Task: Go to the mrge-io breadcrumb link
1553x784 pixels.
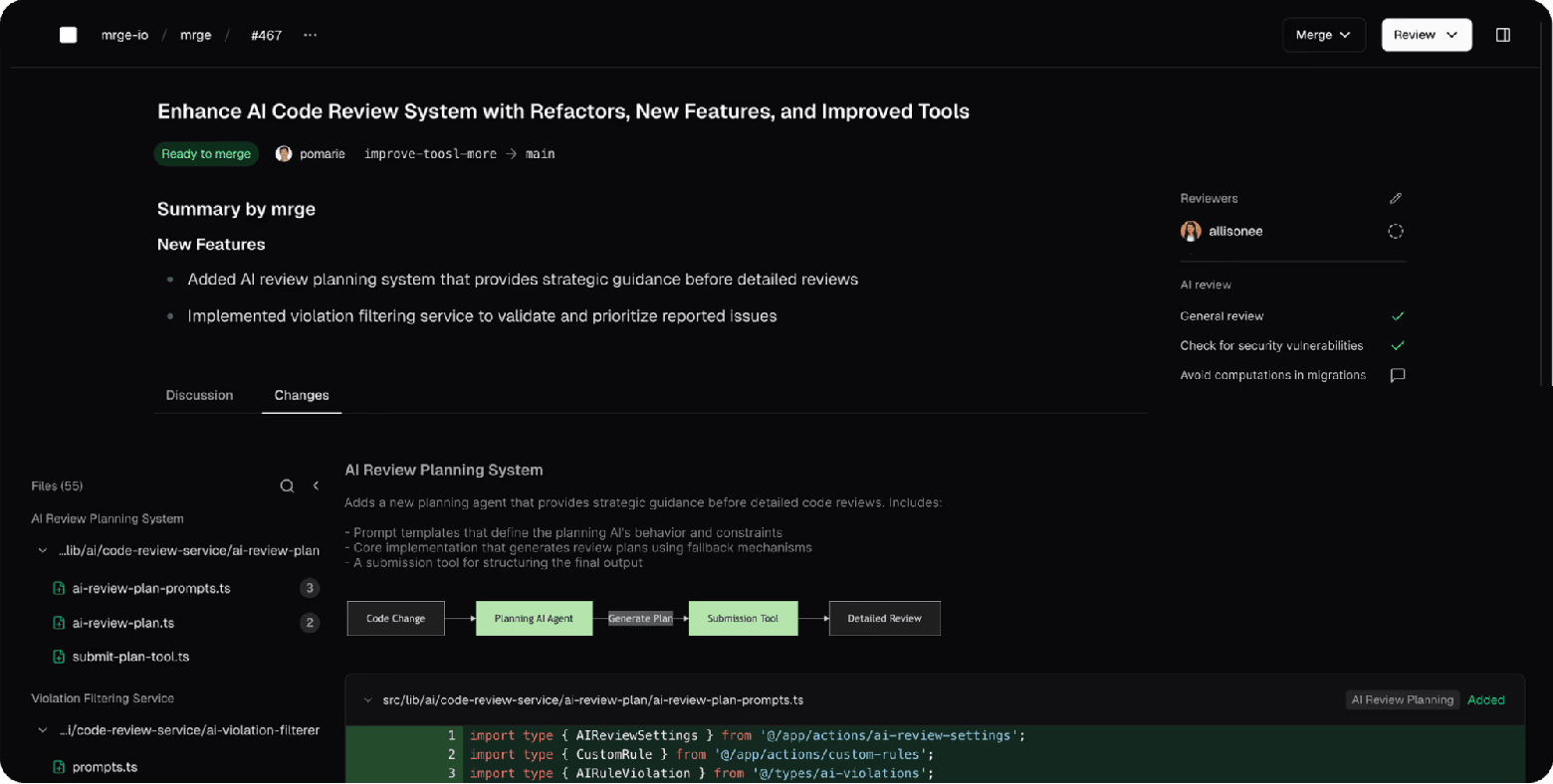Action: (124, 35)
